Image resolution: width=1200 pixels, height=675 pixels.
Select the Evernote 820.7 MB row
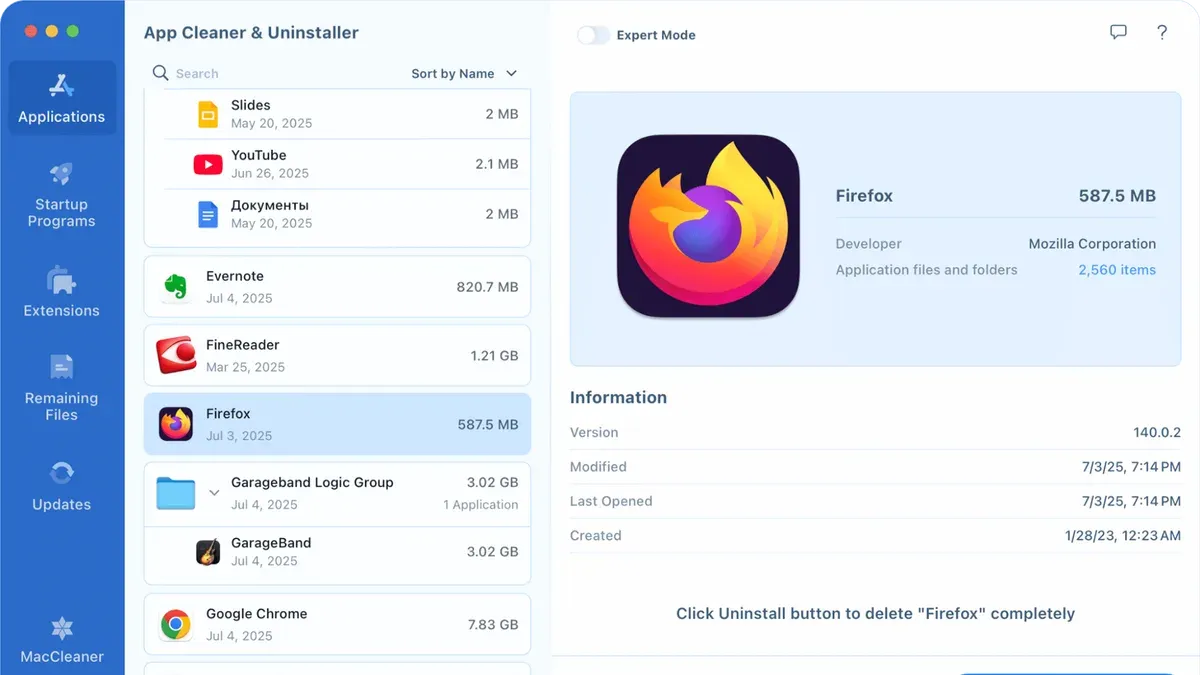pyautogui.click(x=337, y=287)
